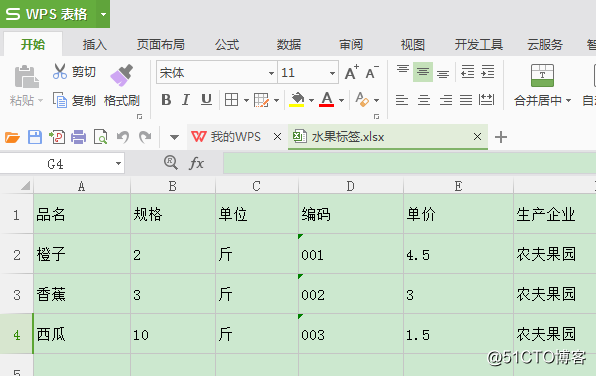Increase the indent level

point(488,71)
